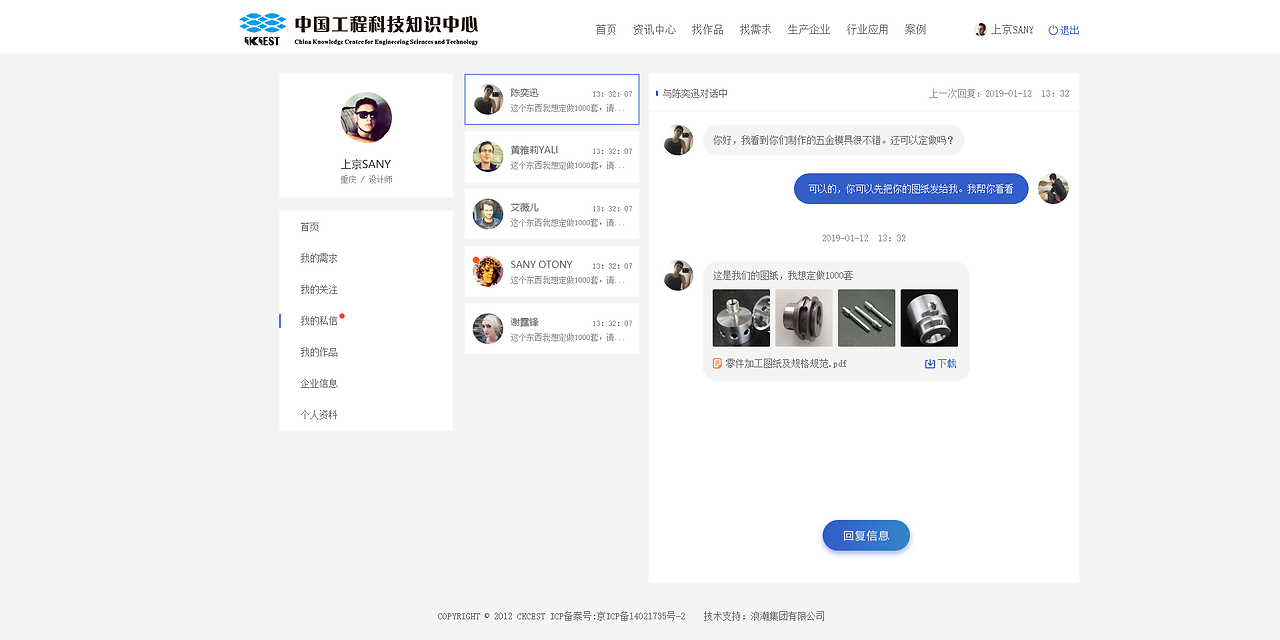Click the power icon to log out
1280x640 pixels.
pyautogui.click(x=1051, y=29)
